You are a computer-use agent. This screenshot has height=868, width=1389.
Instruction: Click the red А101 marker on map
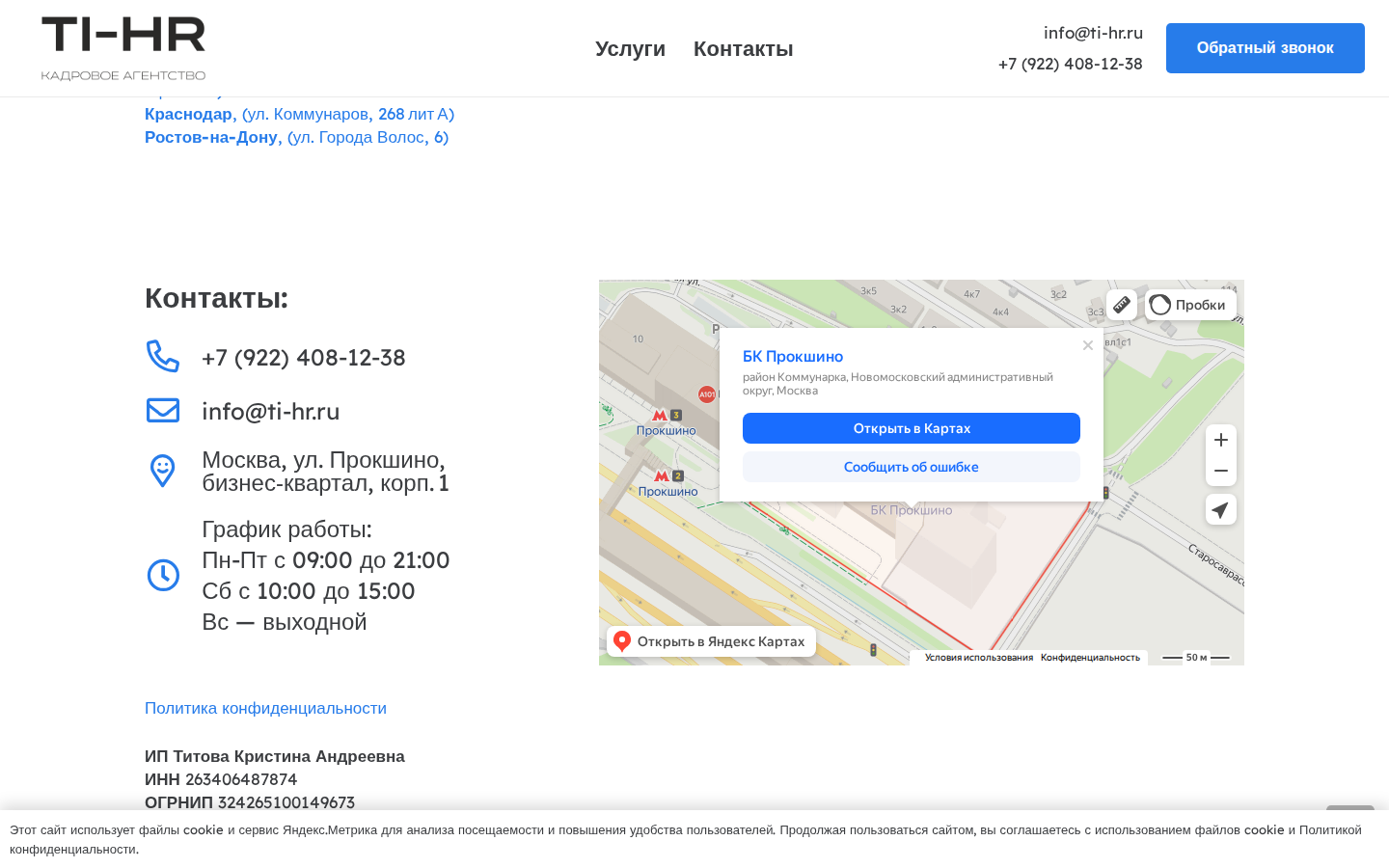pos(707,393)
